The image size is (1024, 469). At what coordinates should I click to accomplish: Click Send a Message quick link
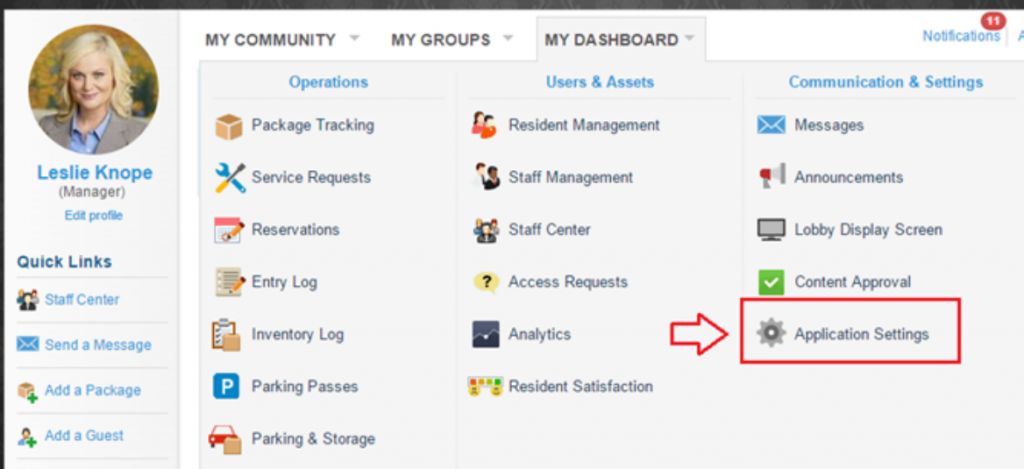point(97,345)
